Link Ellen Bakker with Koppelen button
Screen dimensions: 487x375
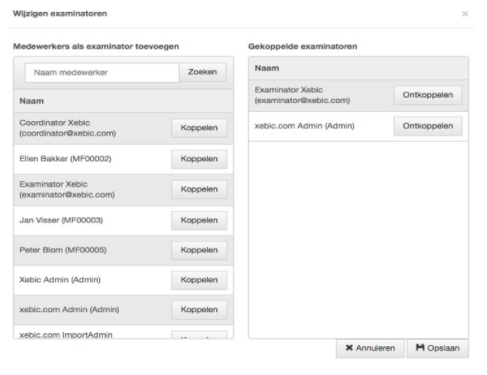(x=199, y=159)
